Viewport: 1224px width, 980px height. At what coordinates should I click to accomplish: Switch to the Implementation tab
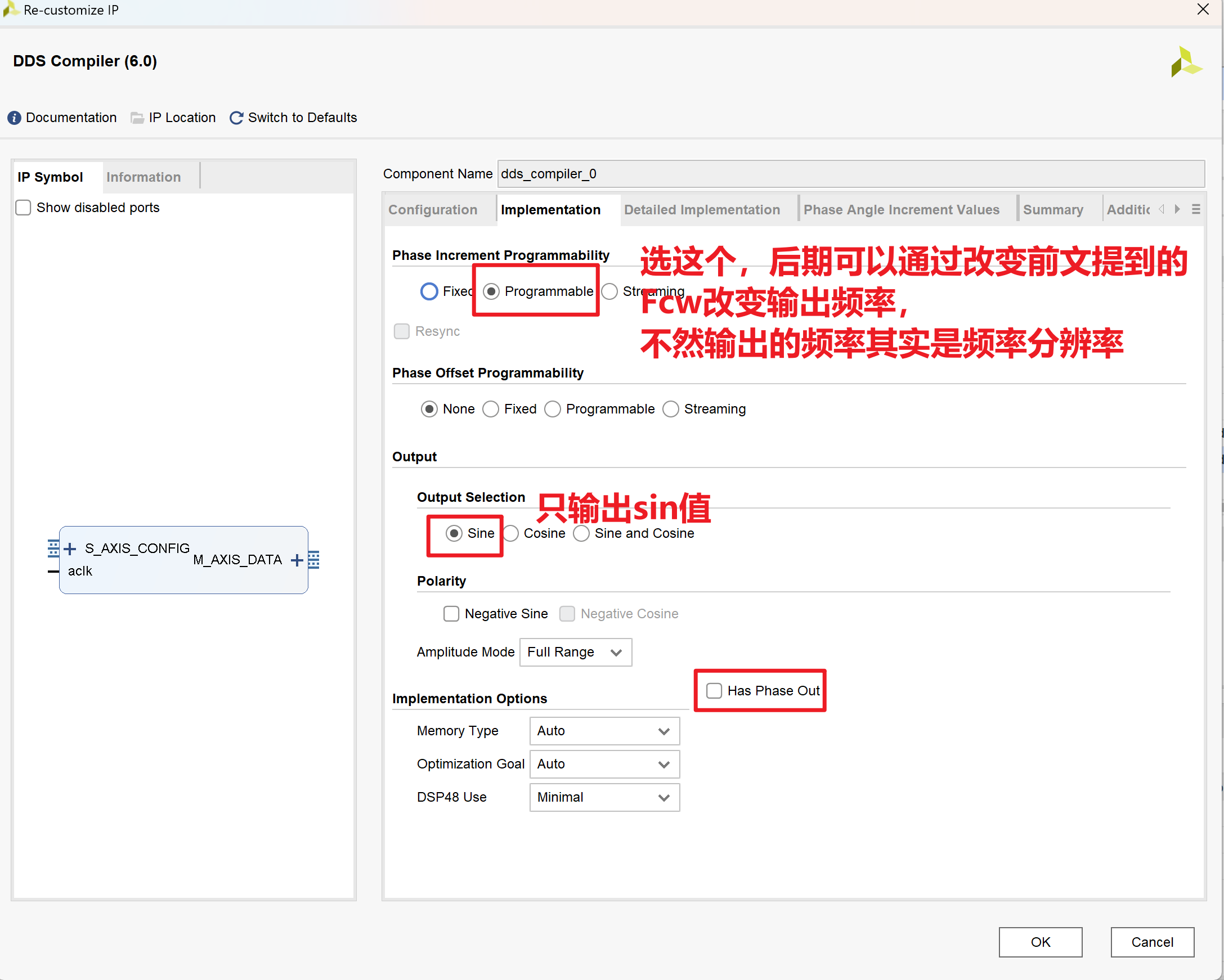[x=551, y=210]
